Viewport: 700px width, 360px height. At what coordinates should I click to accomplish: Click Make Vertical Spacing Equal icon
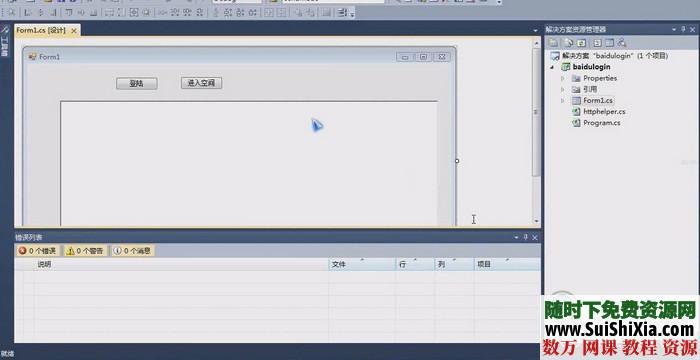pyautogui.click(x=216, y=13)
